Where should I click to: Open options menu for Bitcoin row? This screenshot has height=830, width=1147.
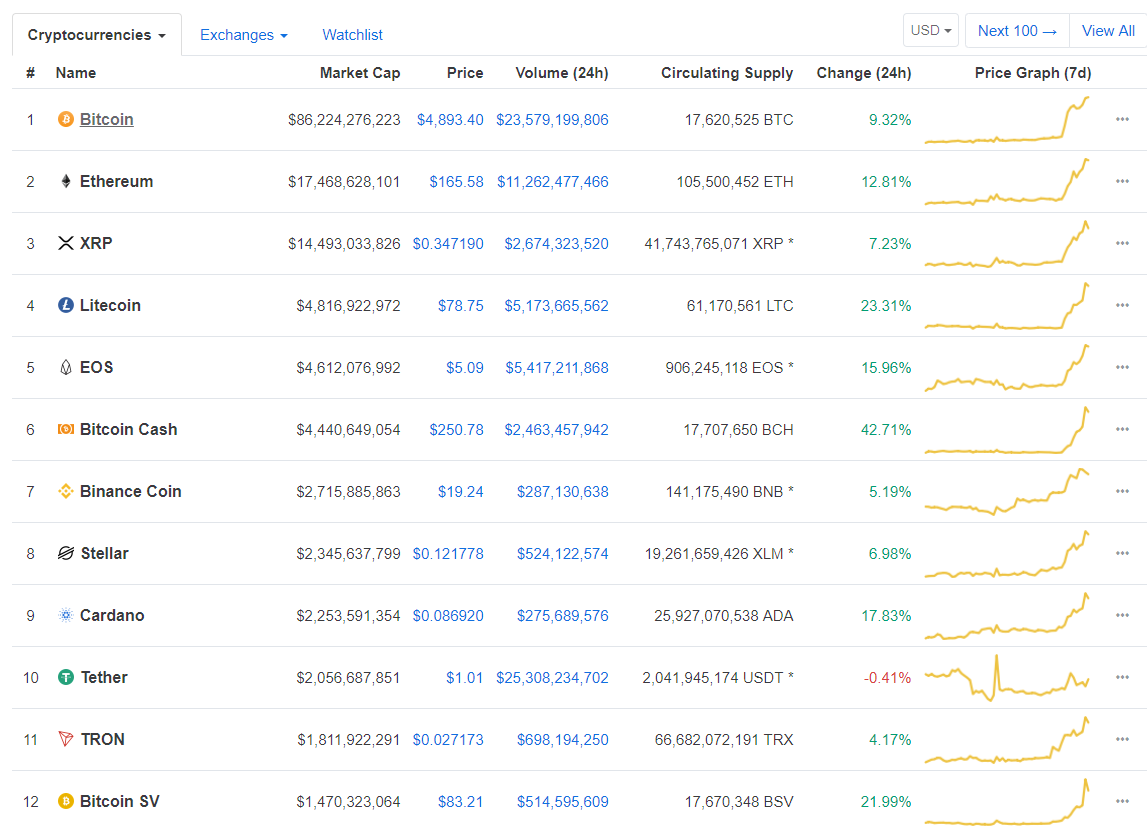click(x=1122, y=119)
